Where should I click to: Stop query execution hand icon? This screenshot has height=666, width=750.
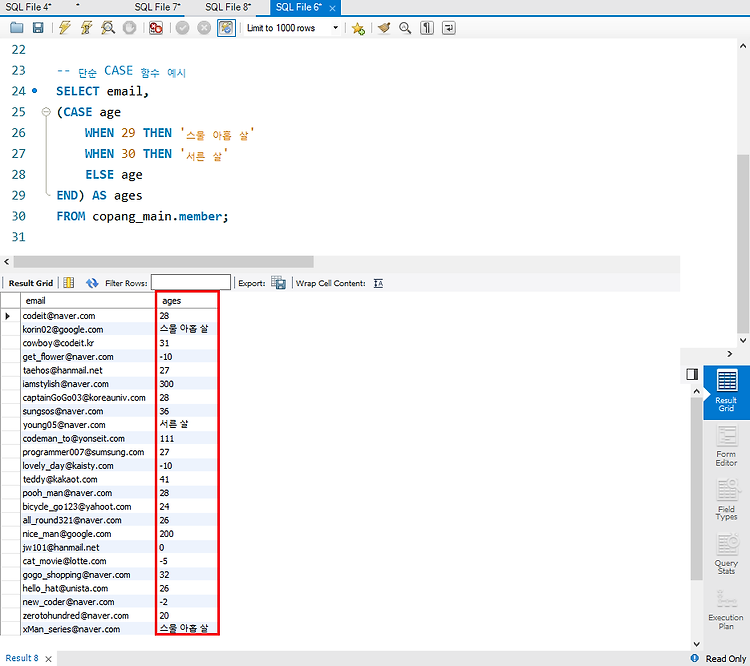click(129, 28)
